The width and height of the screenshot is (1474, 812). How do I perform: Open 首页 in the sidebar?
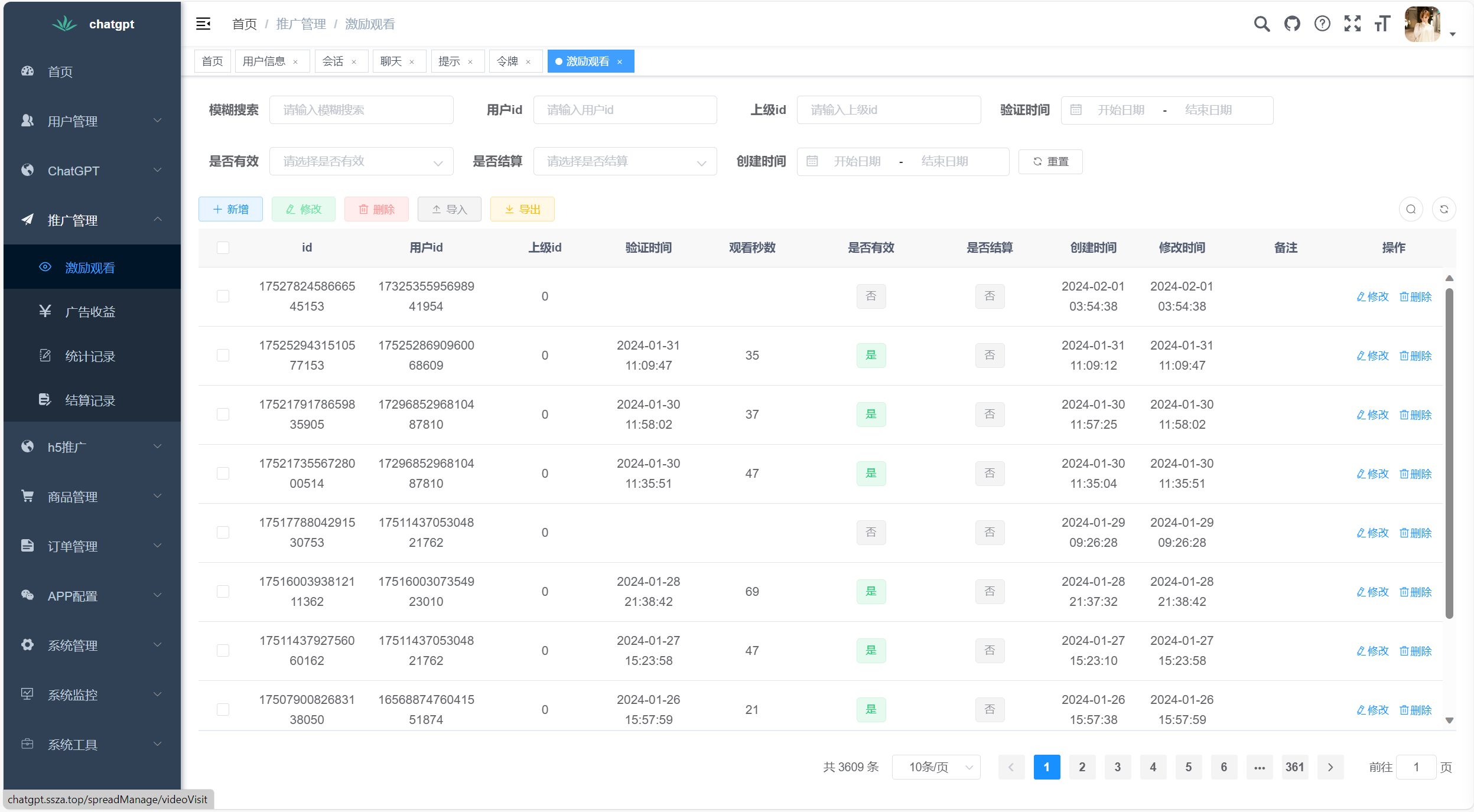point(92,71)
